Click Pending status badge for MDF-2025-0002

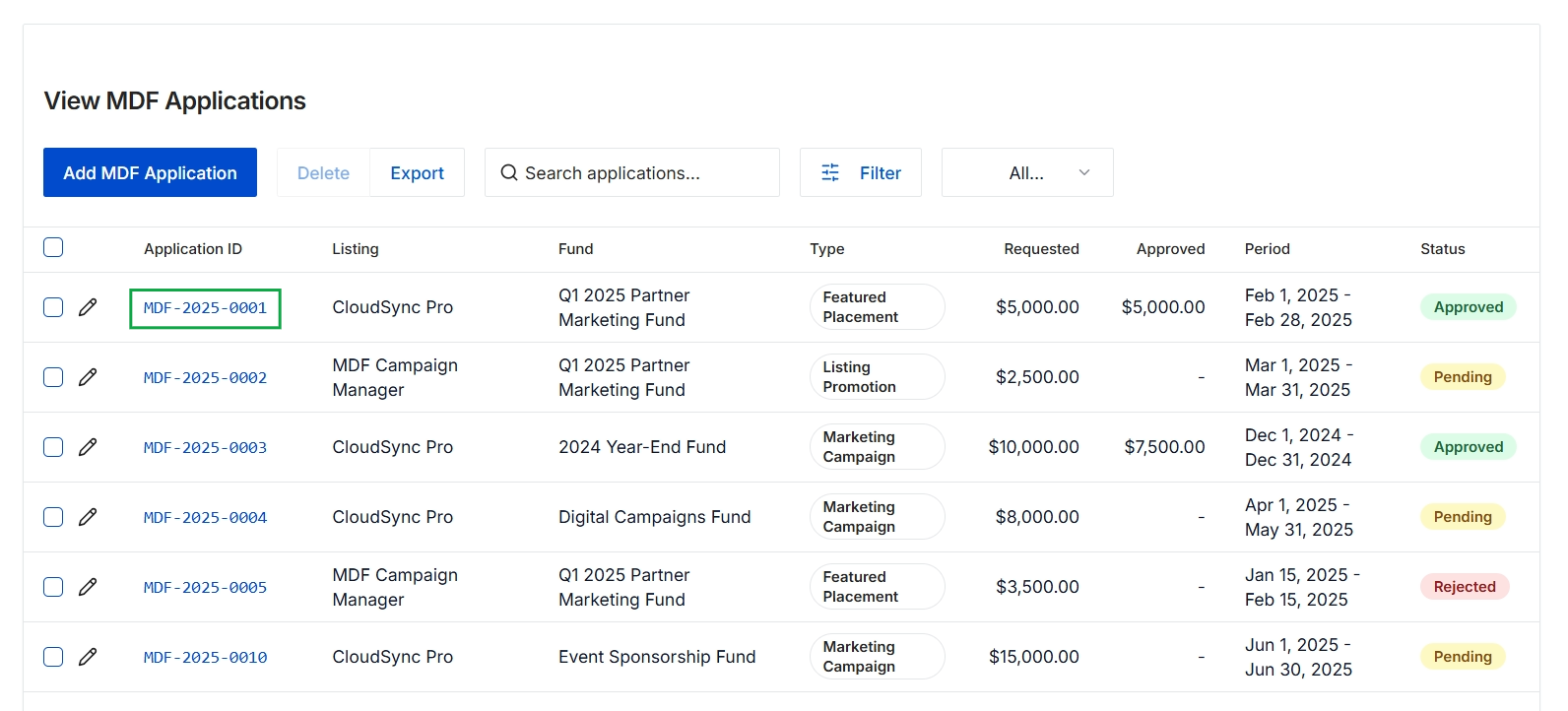pos(1463,377)
